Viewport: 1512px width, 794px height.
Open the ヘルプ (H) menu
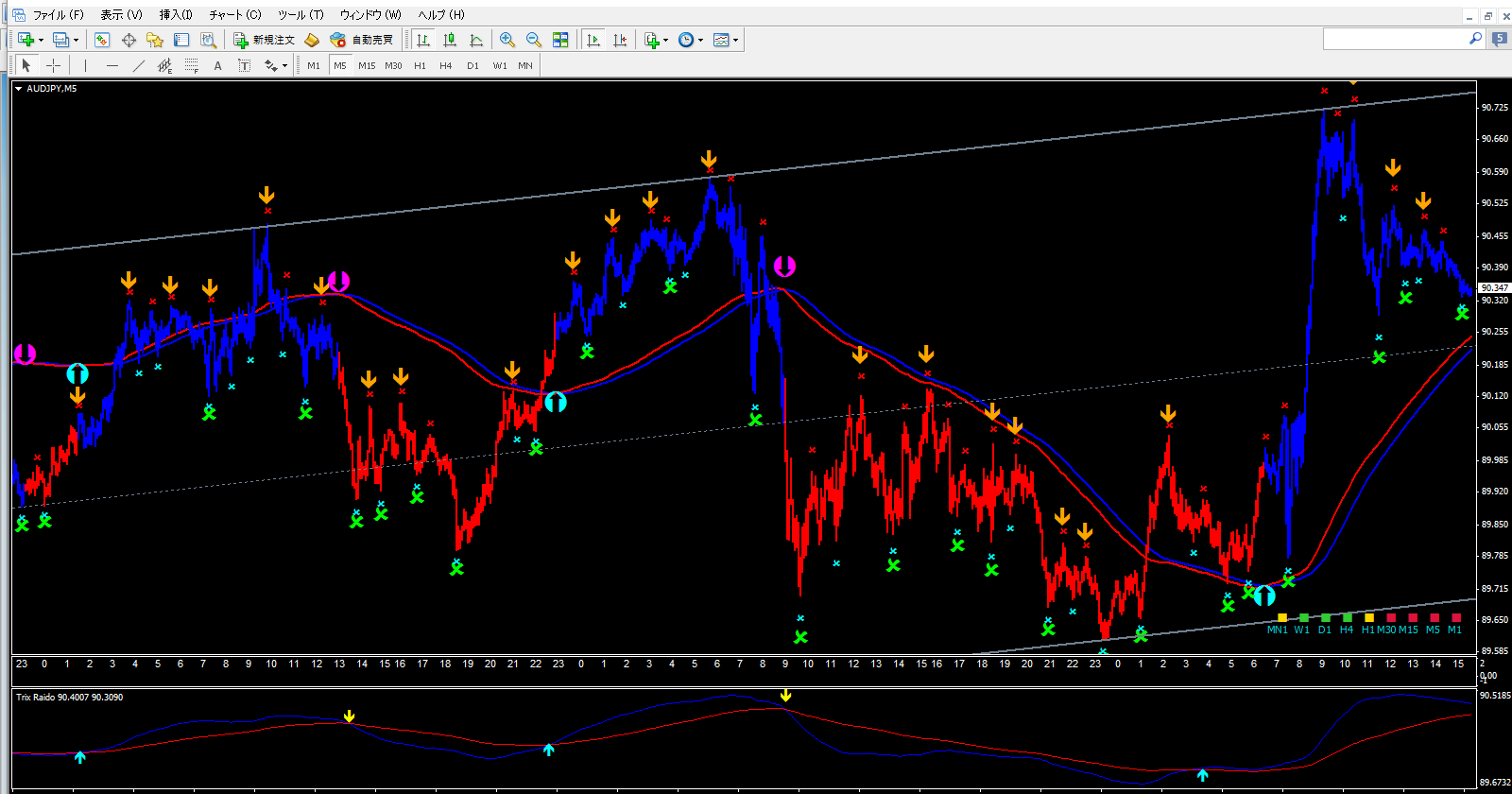441,14
